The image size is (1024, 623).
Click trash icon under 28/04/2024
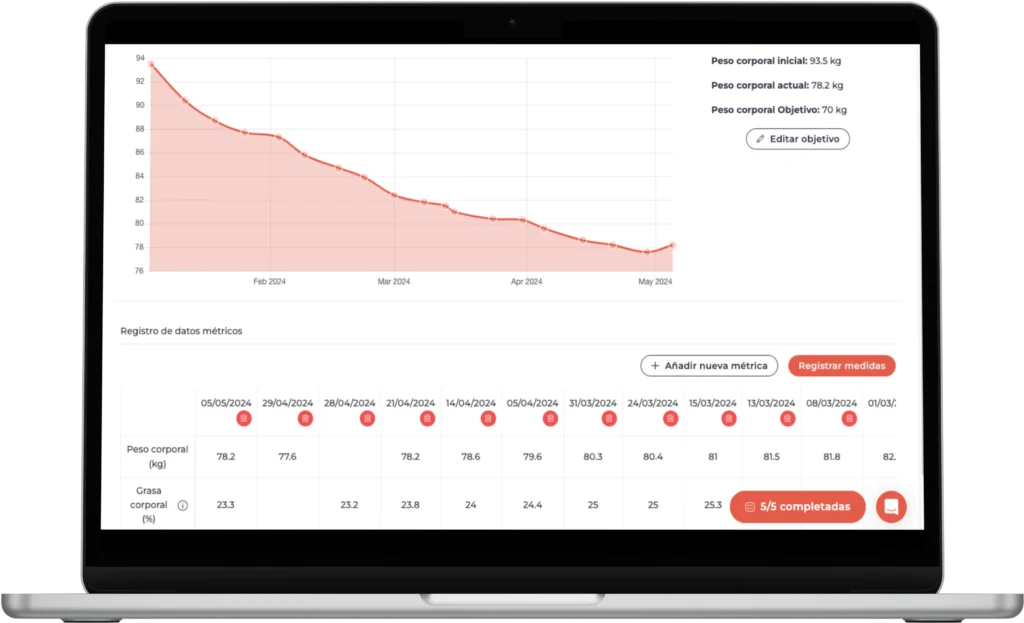tap(367, 419)
